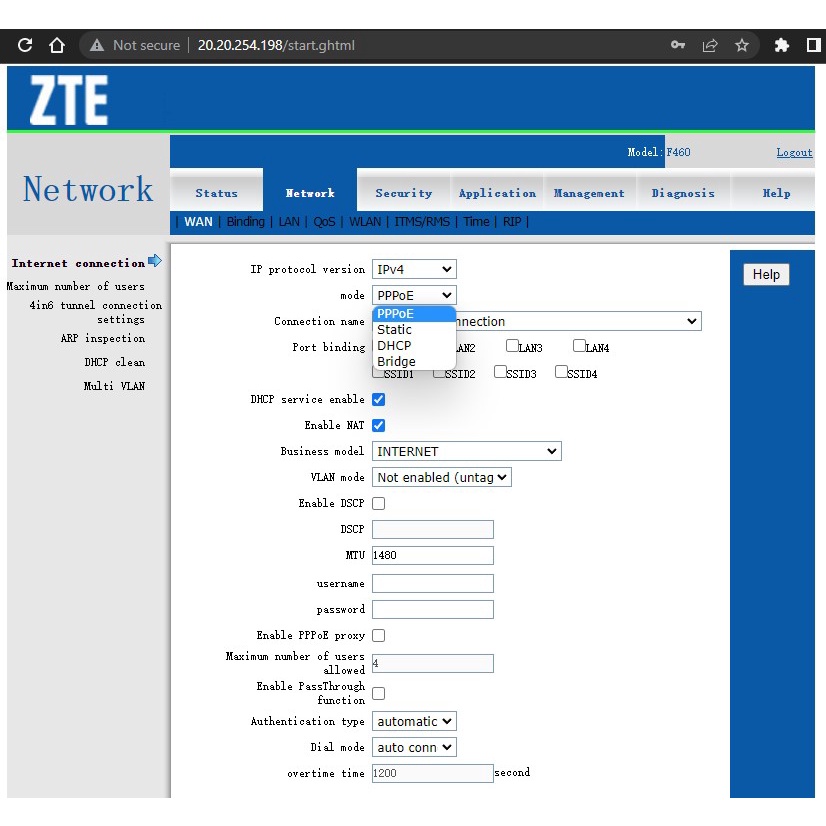This screenshot has height=826, width=826.
Task: Open the WLAN submenu item
Action: point(365,222)
